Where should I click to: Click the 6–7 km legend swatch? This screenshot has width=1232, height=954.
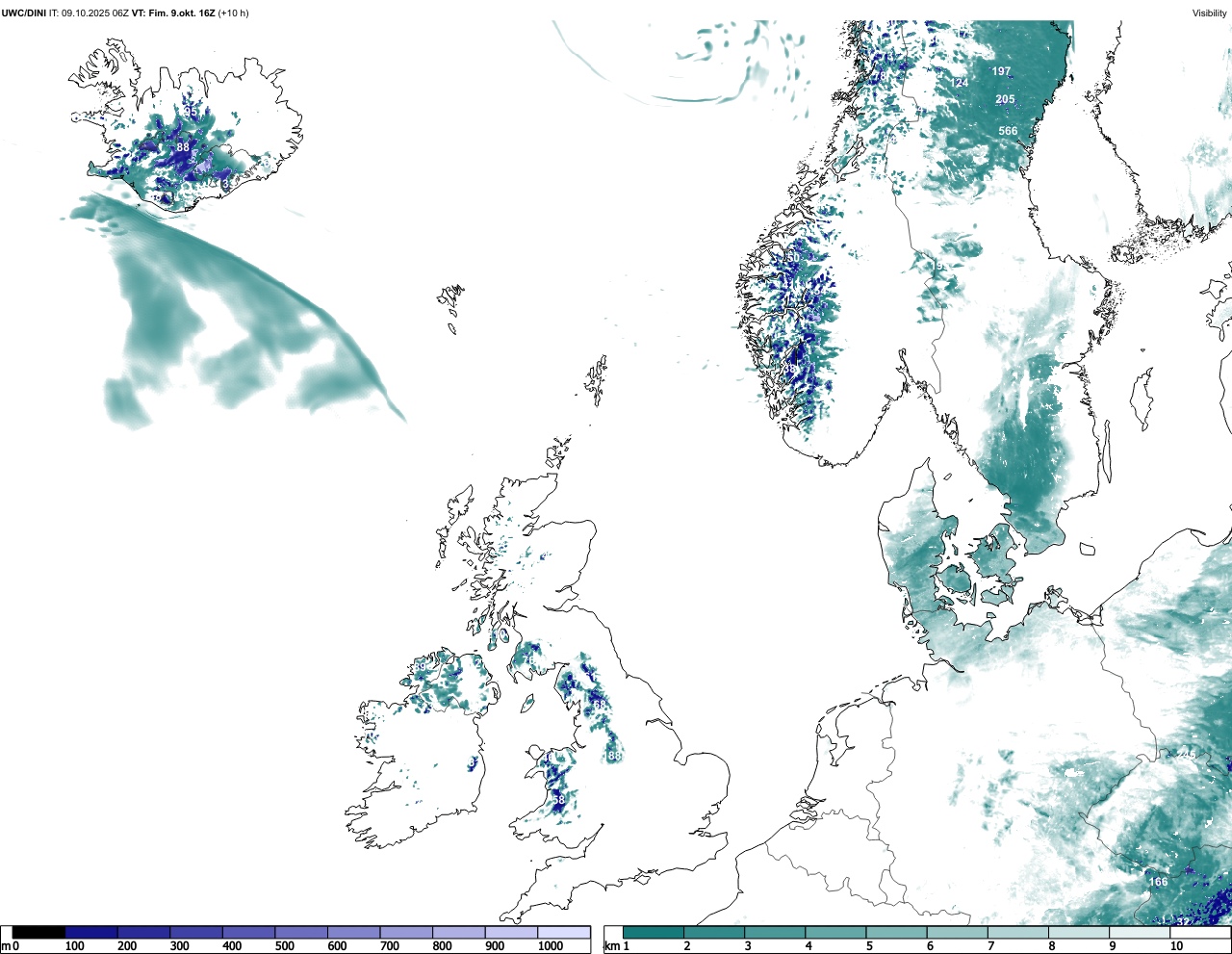(x=957, y=932)
